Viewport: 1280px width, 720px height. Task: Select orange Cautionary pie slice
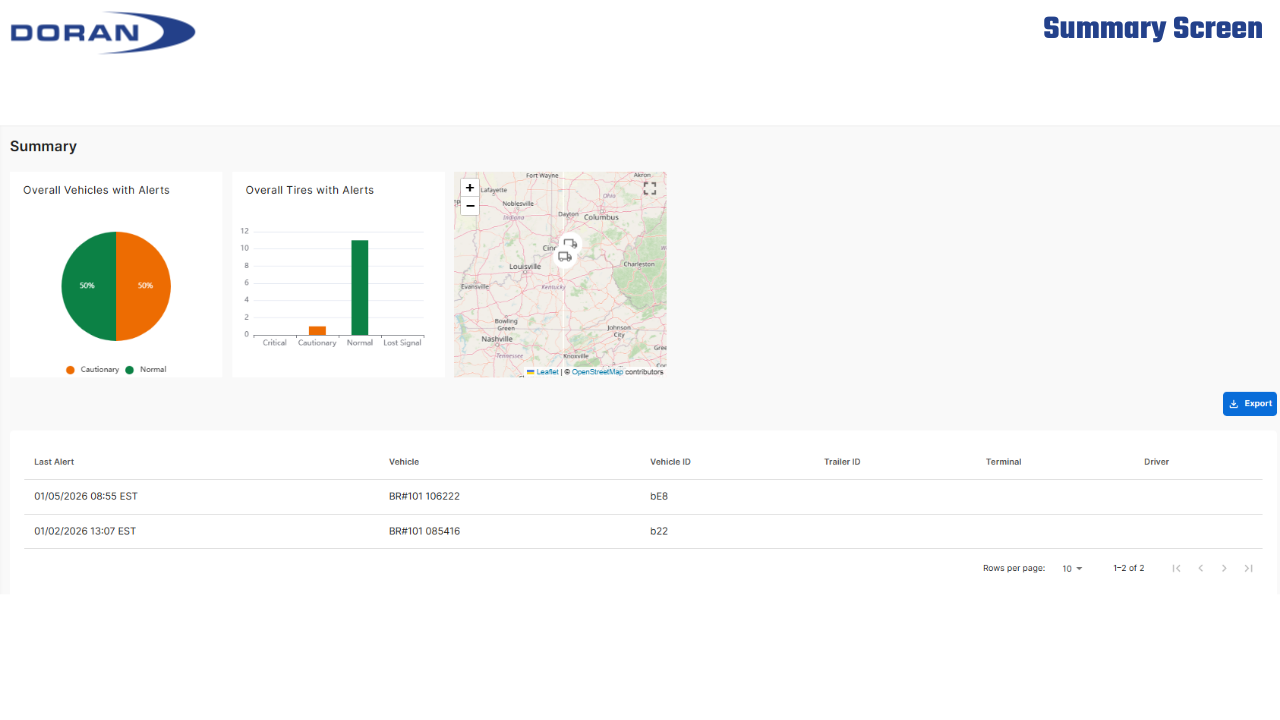pos(143,286)
